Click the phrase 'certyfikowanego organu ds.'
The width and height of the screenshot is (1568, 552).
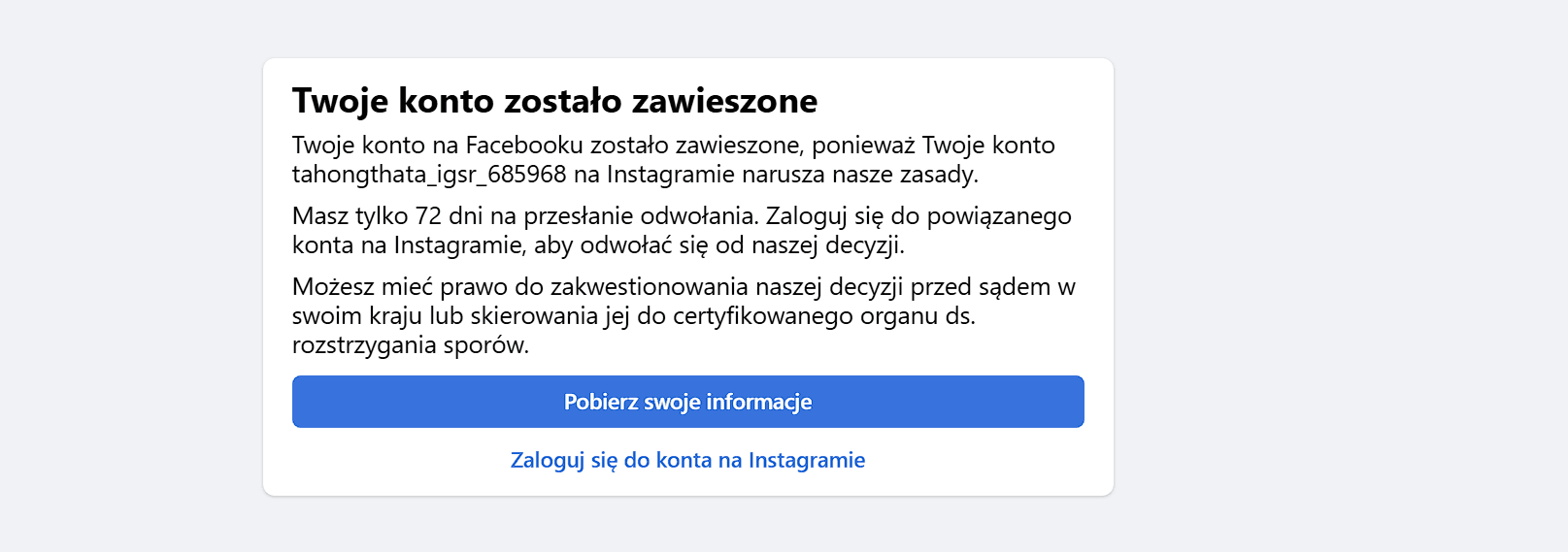(824, 316)
